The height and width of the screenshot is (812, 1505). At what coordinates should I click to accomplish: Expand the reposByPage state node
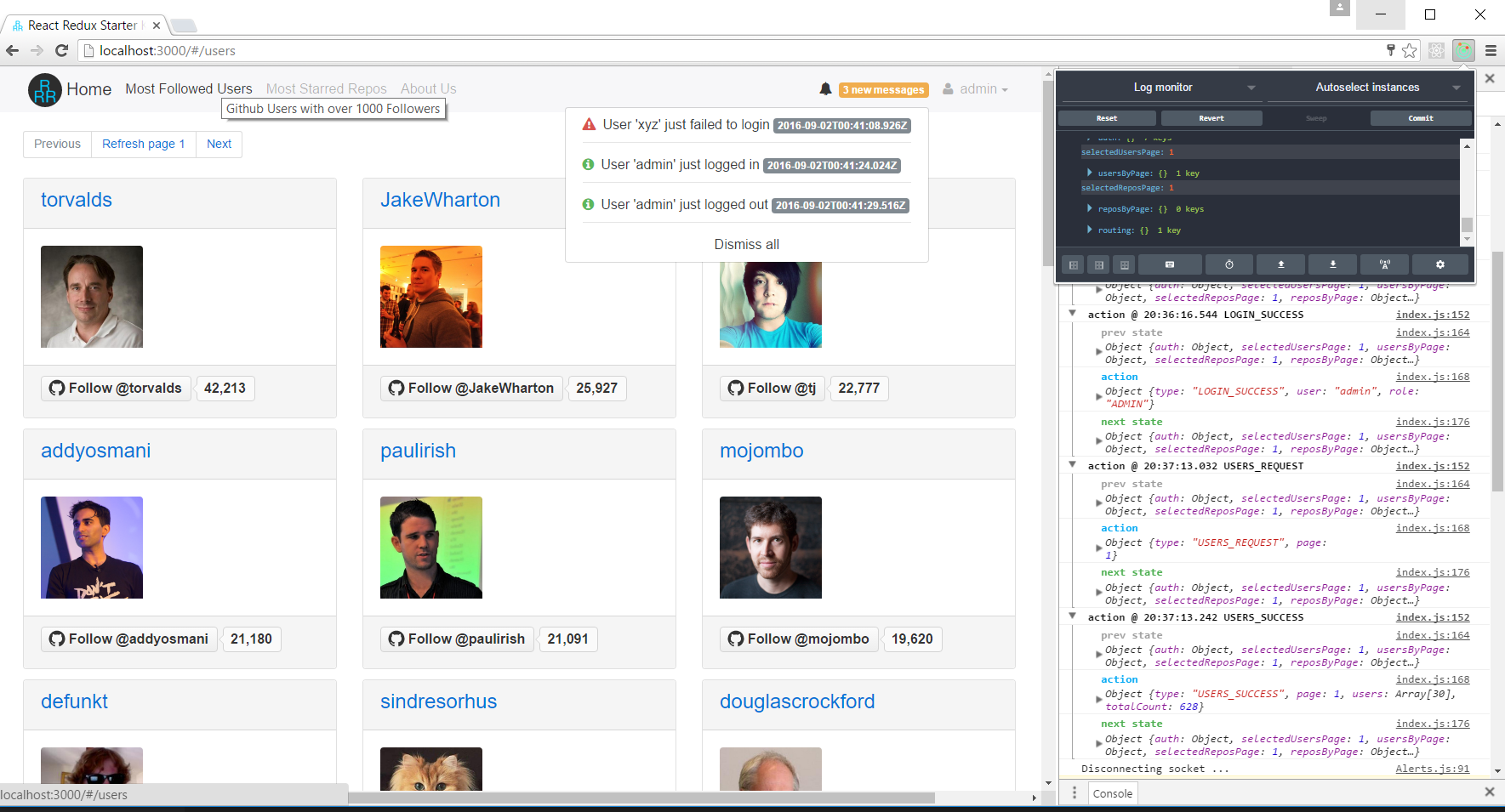coord(1090,208)
